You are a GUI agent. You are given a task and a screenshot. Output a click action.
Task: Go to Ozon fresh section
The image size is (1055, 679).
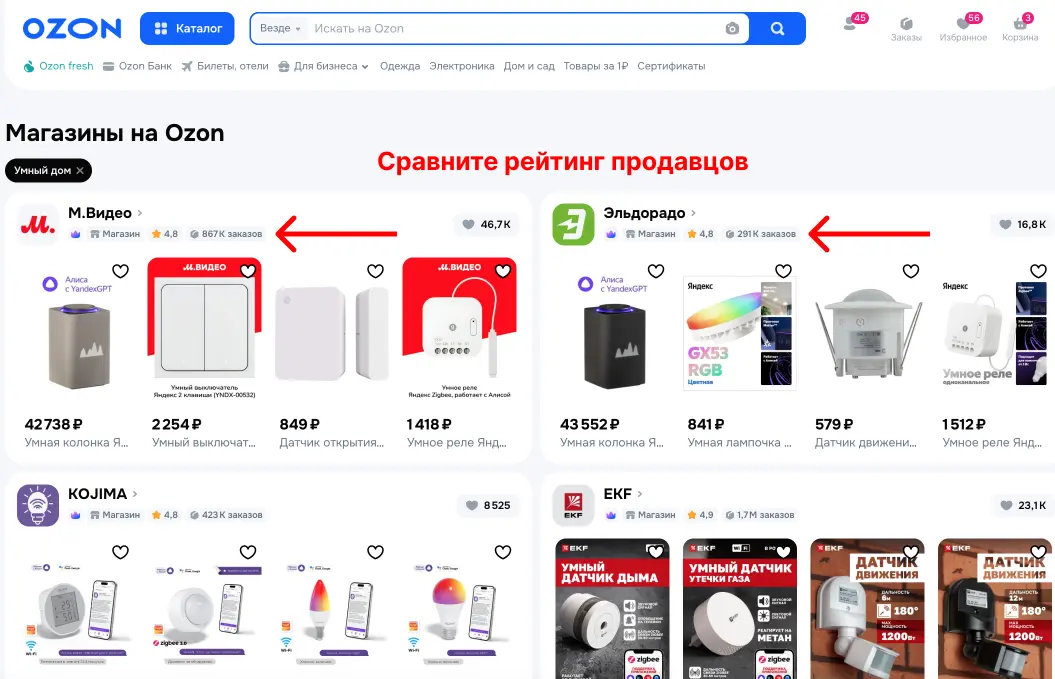59,66
